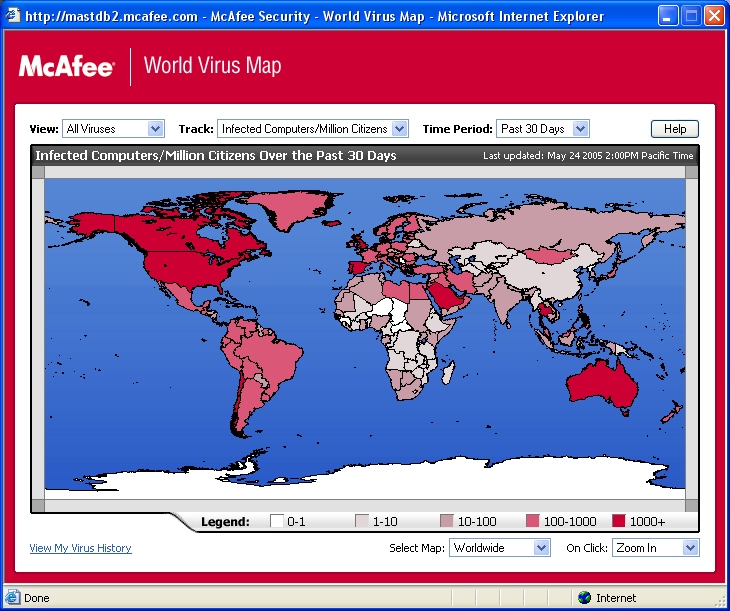Click the IE page icon beside Done in status bar
This screenshot has height=611, width=730.
[13, 597]
